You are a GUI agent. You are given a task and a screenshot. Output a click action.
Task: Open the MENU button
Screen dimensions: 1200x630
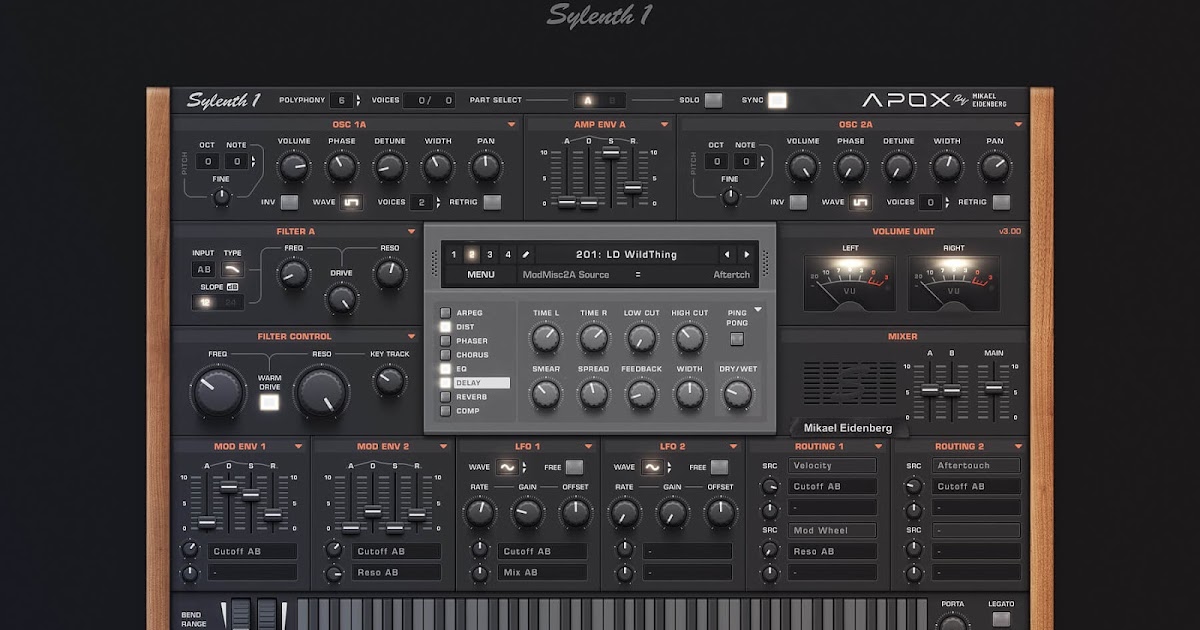tap(480, 275)
